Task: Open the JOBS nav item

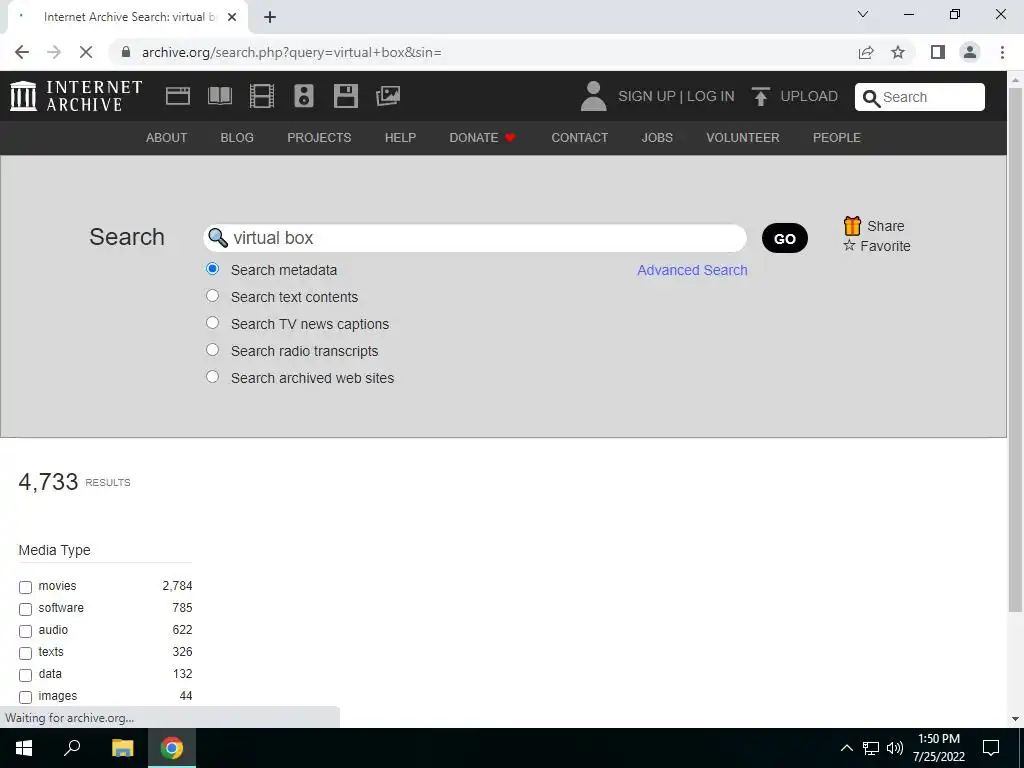Action: pos(657,138)
